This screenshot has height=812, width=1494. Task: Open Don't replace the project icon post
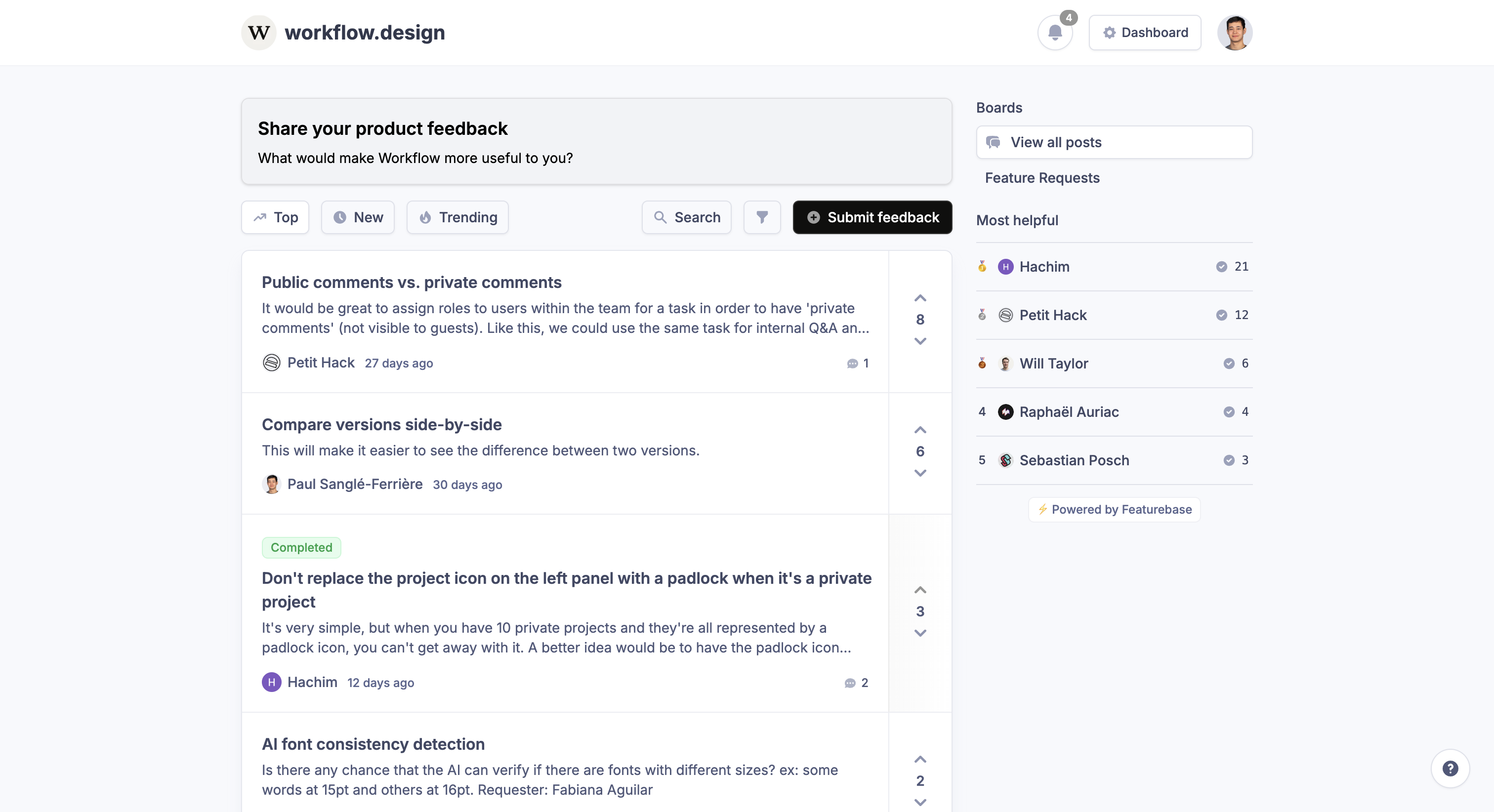point(567,589)
